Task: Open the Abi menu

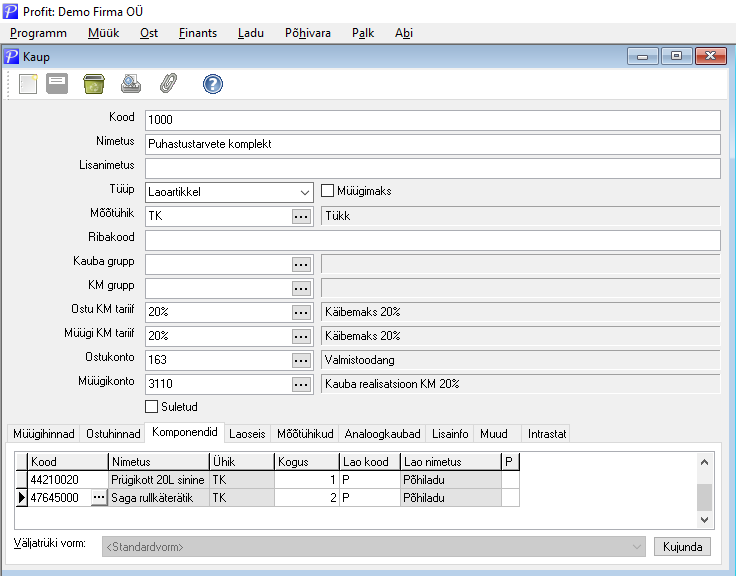Action: [x=404, y=33]
